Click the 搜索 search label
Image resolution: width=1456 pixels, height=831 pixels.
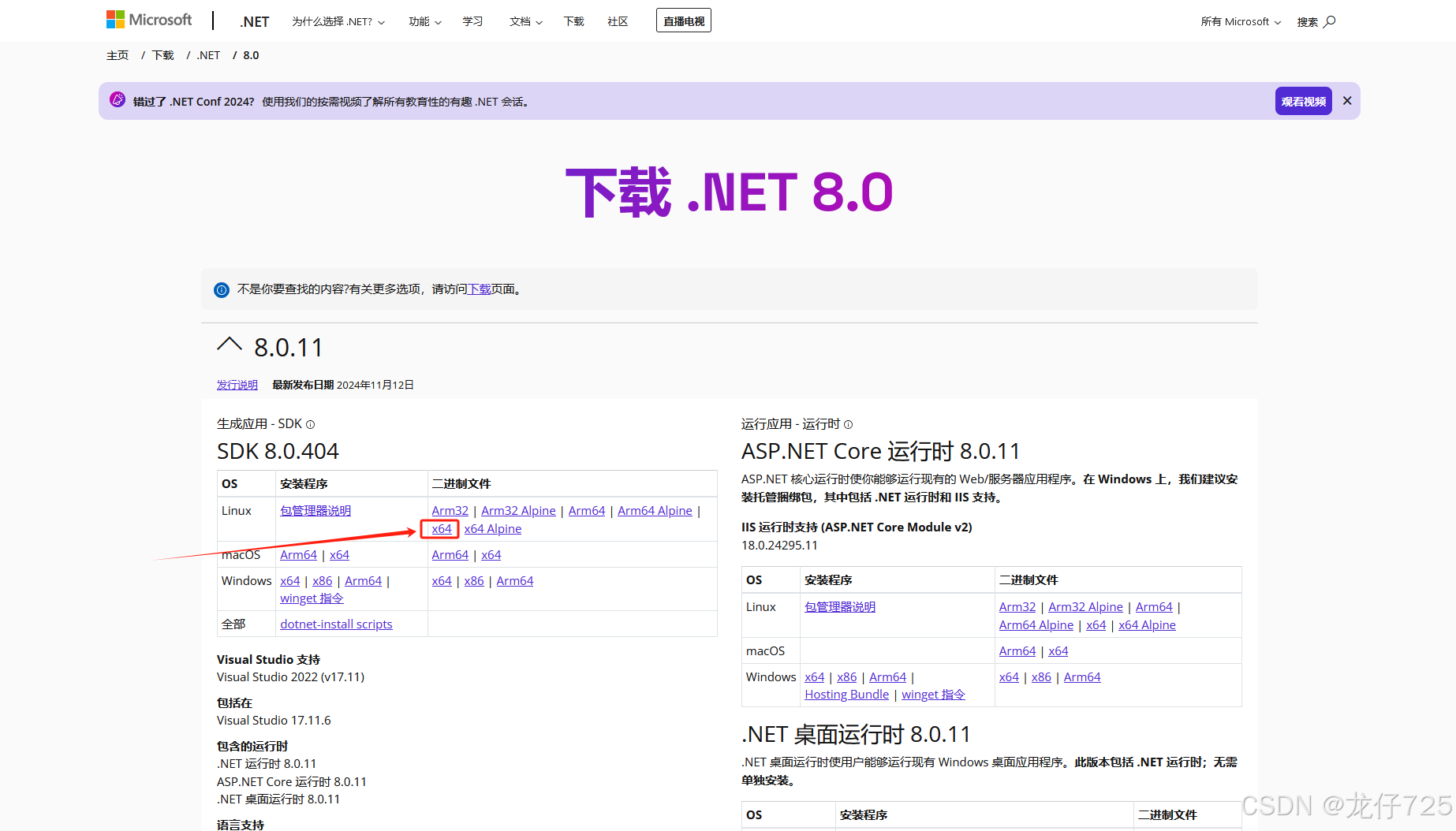(x=1308, y=21)
